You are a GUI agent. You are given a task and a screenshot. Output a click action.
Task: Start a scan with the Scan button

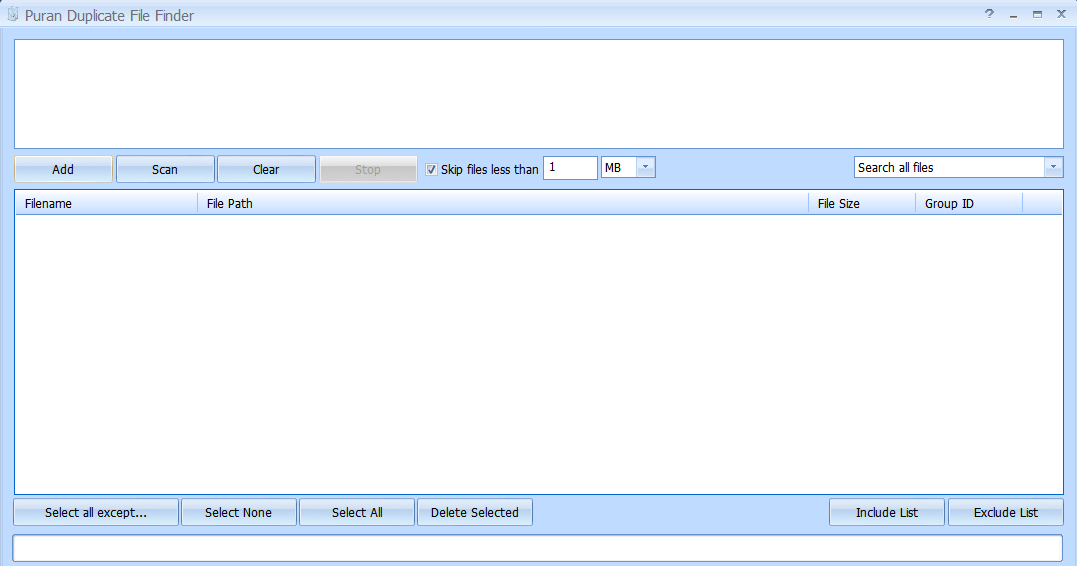(165, 169)
